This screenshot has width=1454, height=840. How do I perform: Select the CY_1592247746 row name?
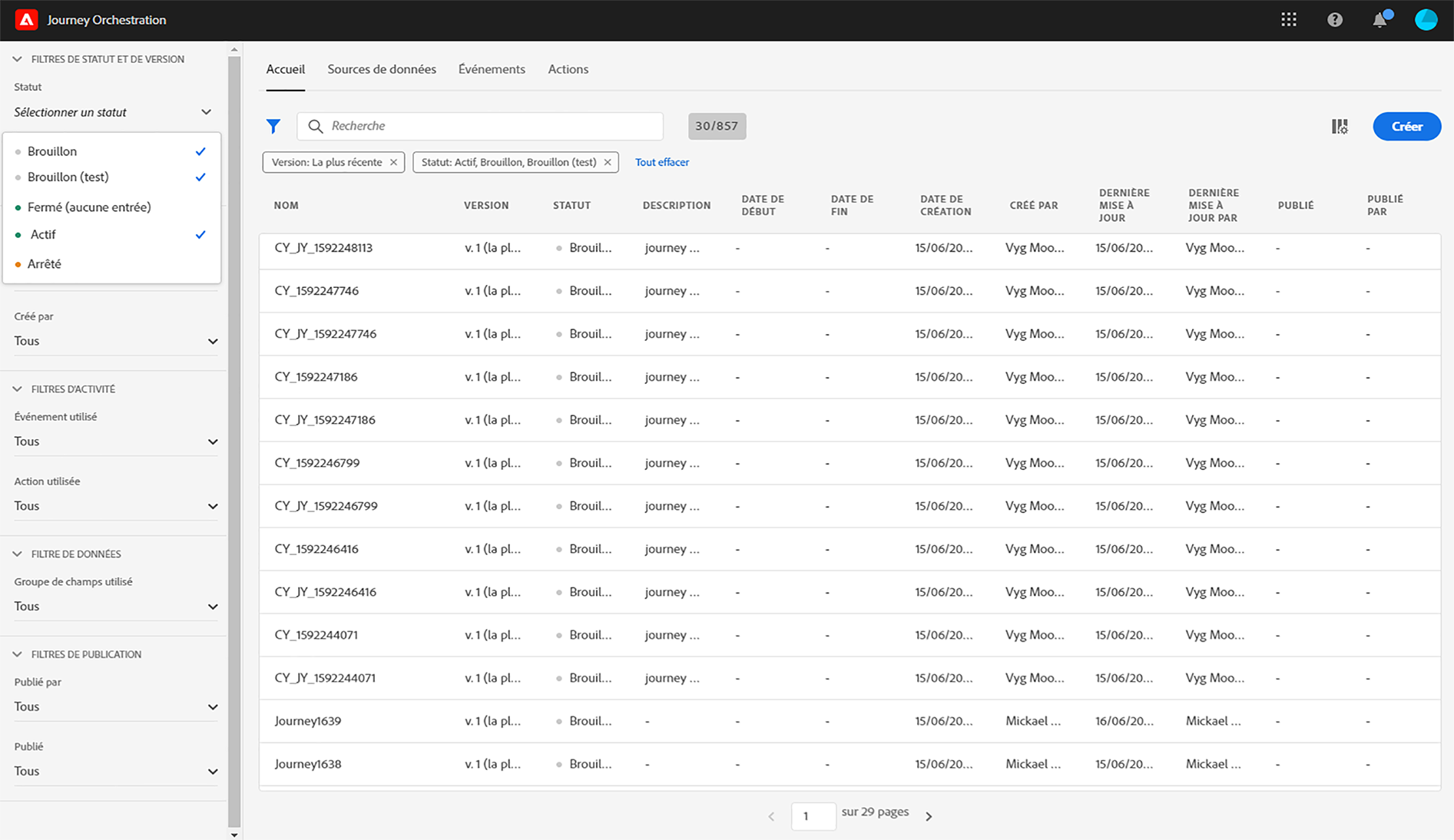pos(316,291)
